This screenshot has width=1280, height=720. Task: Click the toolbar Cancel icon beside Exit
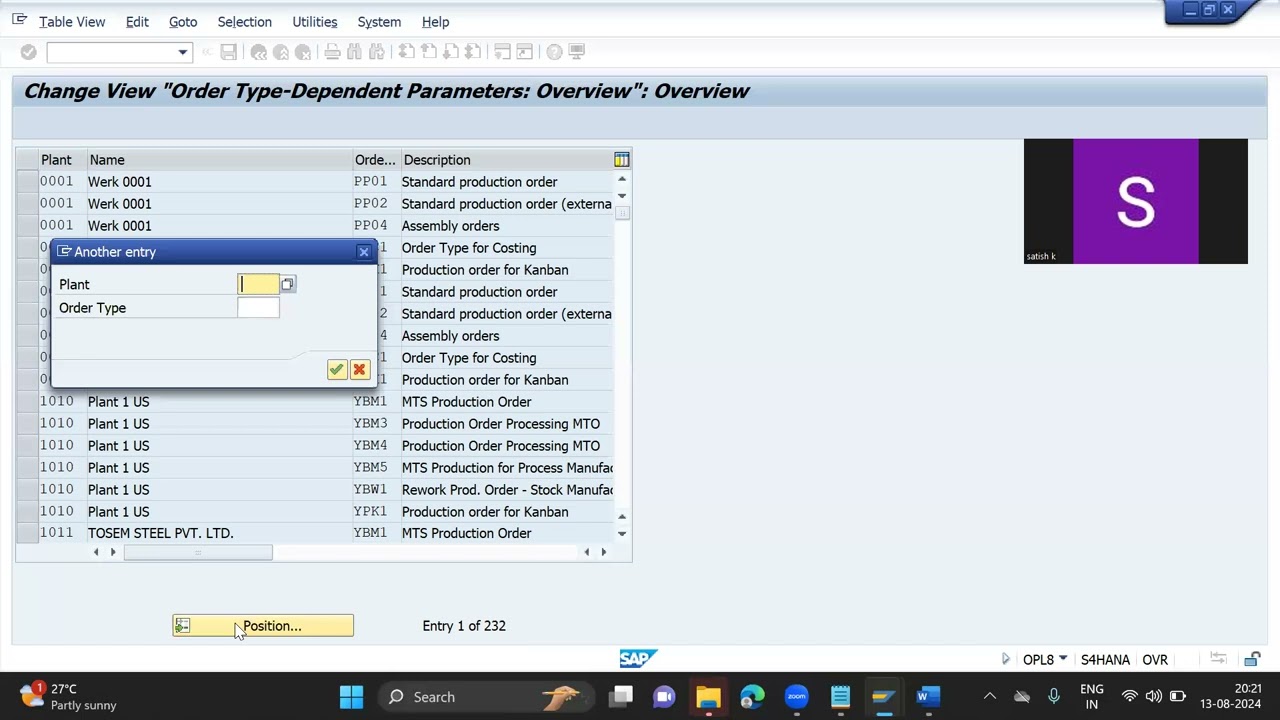tap(303, 52)
